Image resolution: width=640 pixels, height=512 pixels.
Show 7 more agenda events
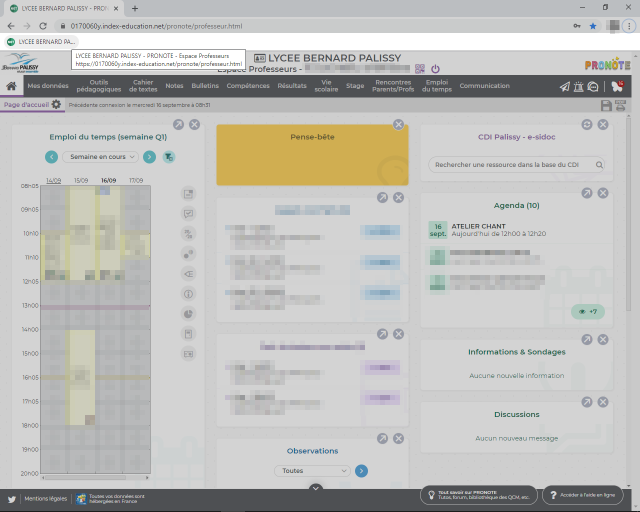588,311
